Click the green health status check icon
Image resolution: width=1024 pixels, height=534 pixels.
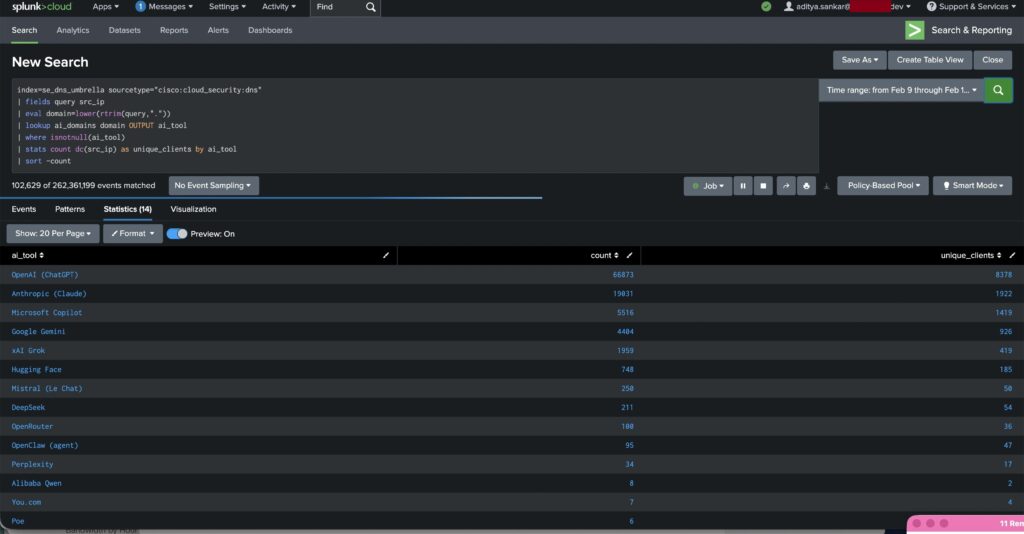[766, 7]
